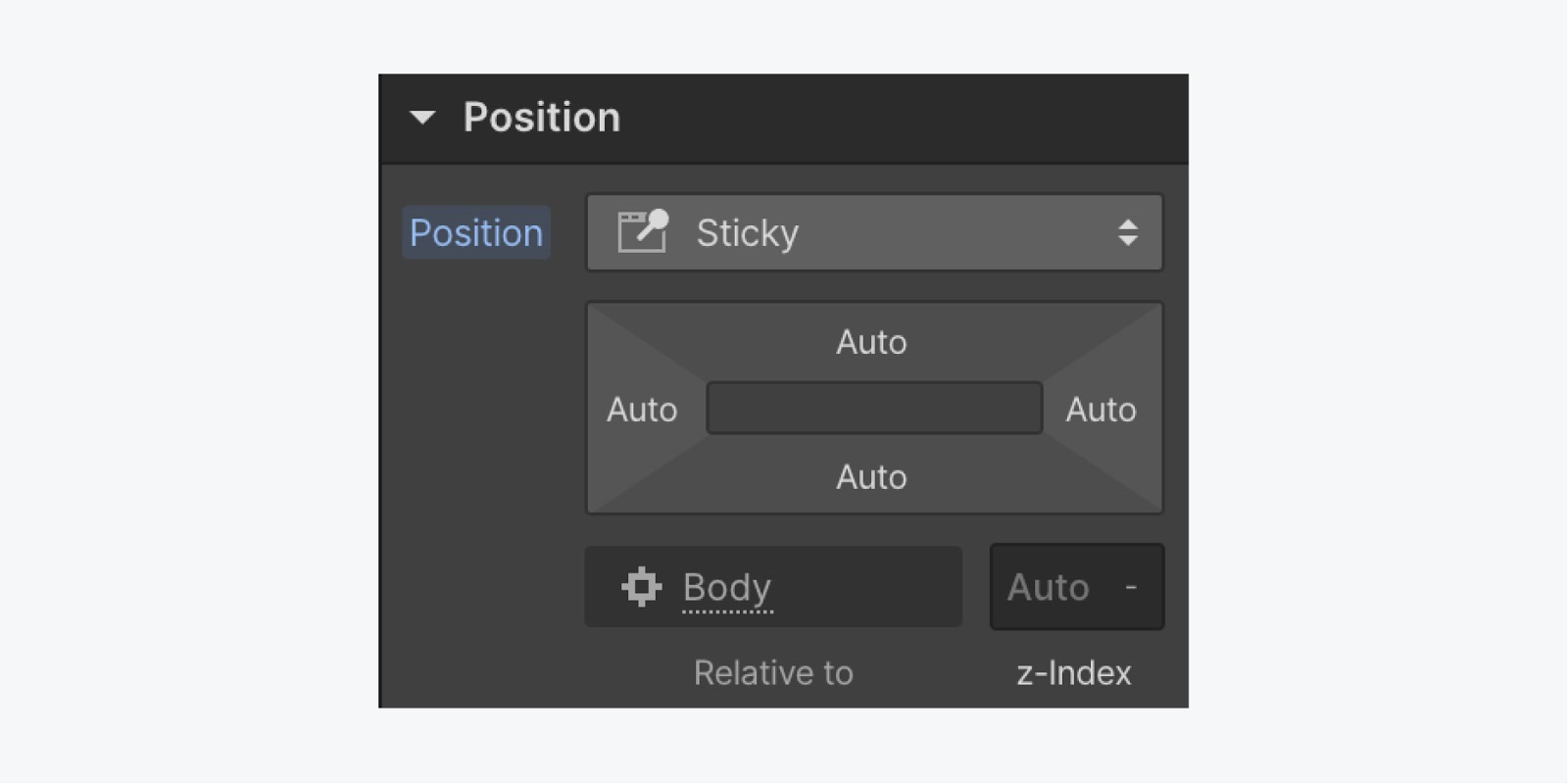Click the dash unit selector in z-Index
The width and height of the screenshot is (1568, 784).
point(1131,587)
